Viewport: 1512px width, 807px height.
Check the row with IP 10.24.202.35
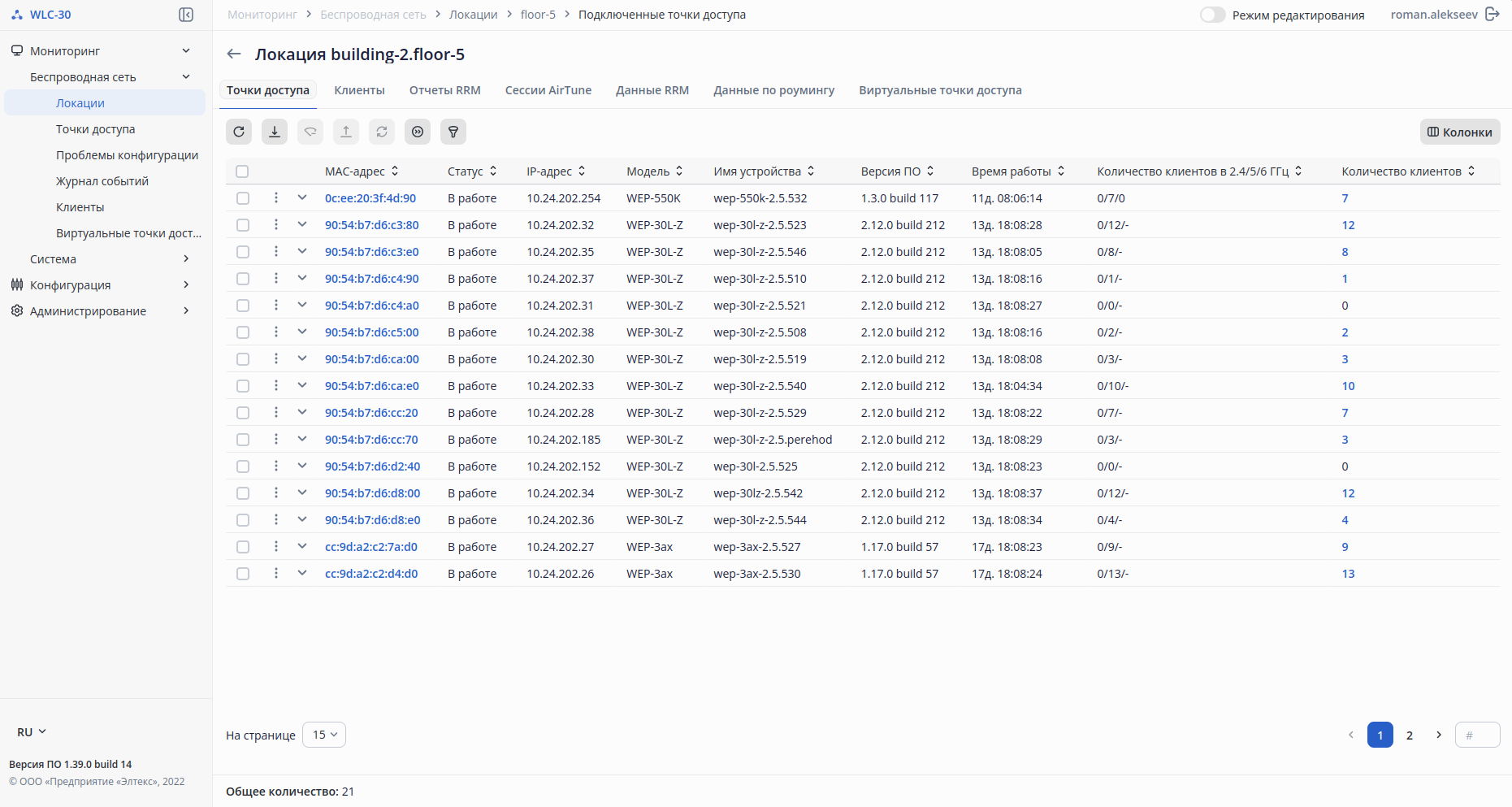(242, 252)
